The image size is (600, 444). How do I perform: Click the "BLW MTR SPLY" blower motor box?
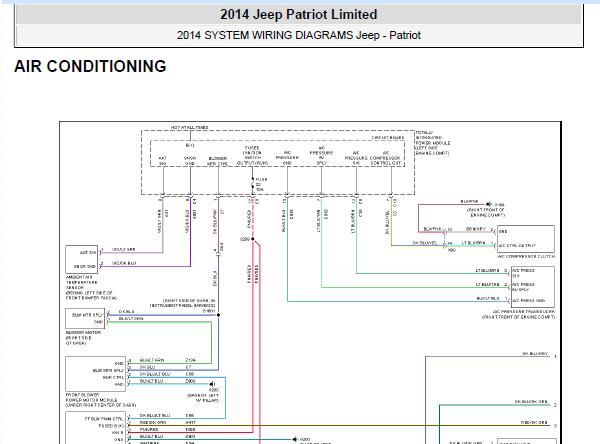point(85,318)
